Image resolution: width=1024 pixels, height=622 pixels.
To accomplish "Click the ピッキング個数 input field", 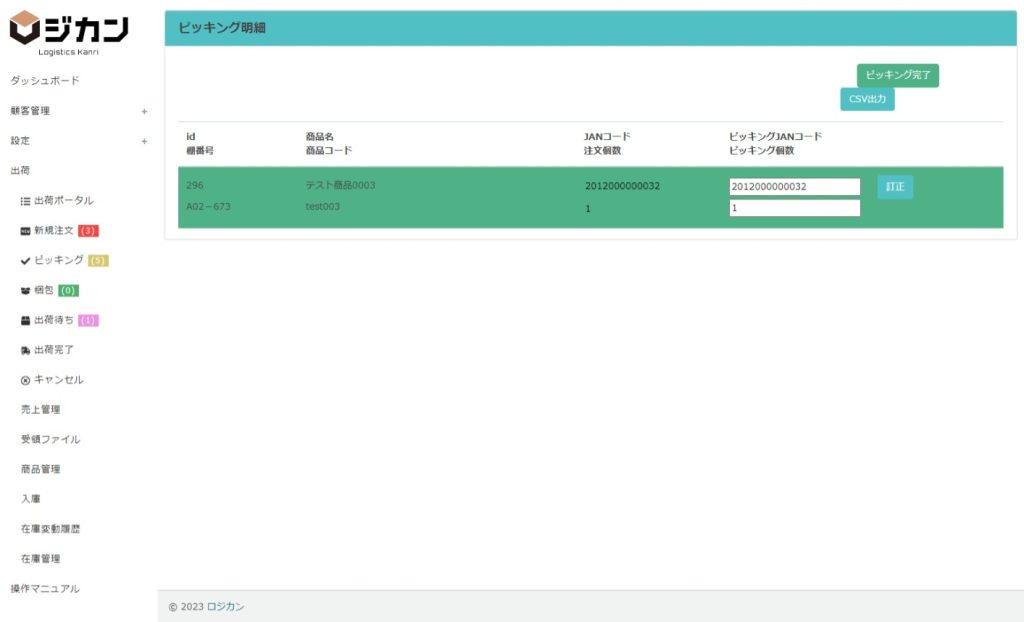I will click(794, 208).
